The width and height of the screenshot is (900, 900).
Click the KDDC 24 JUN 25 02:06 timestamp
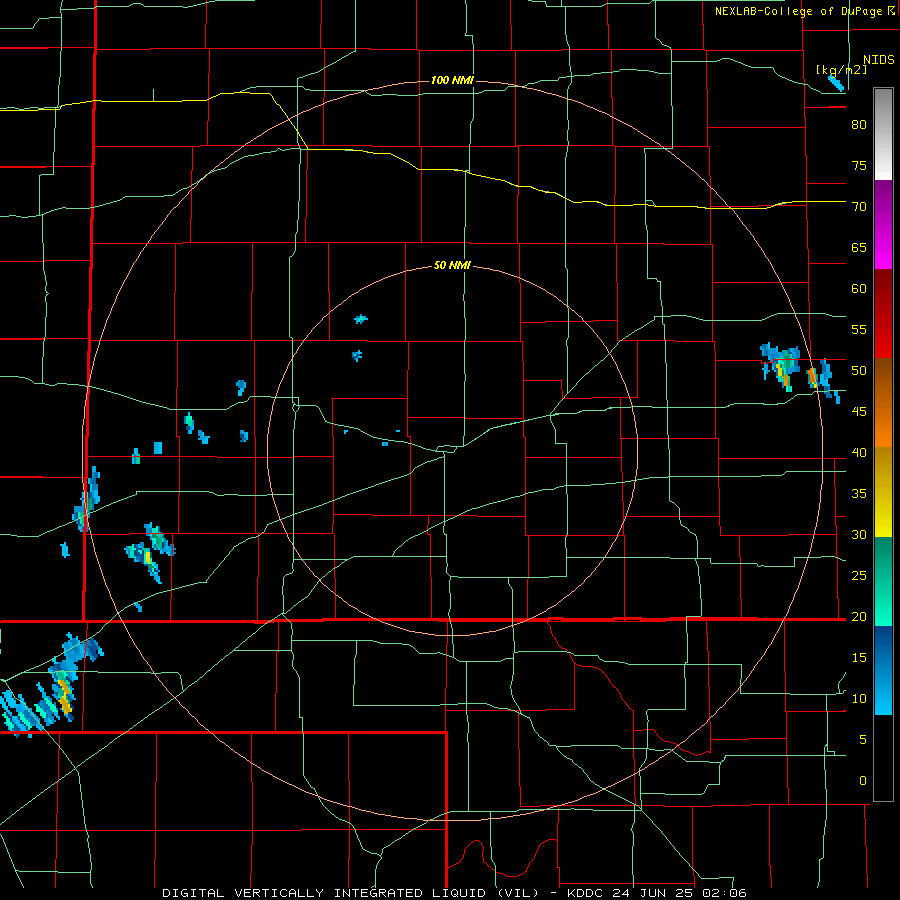click(657, 893)
